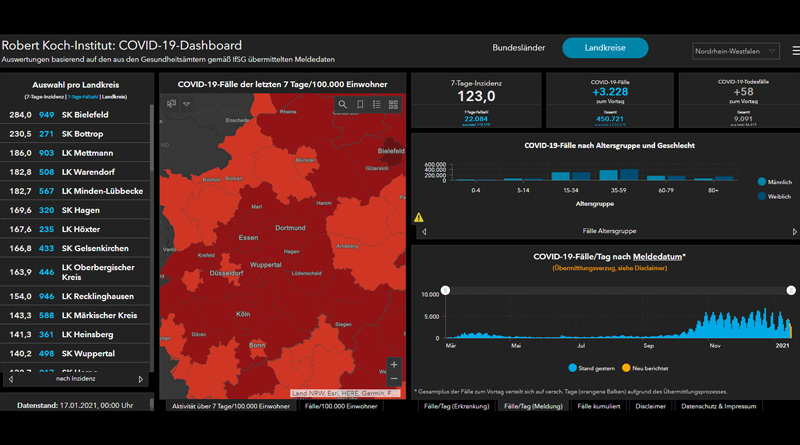The width and height of the screenshot is (800, 445).
Task: Click the Datenstand 17.01.2021 text
Action: point(75,405)
